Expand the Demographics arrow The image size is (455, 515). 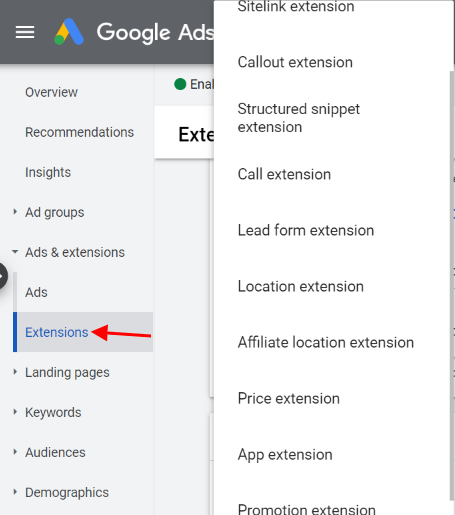[x=15, y=492]
